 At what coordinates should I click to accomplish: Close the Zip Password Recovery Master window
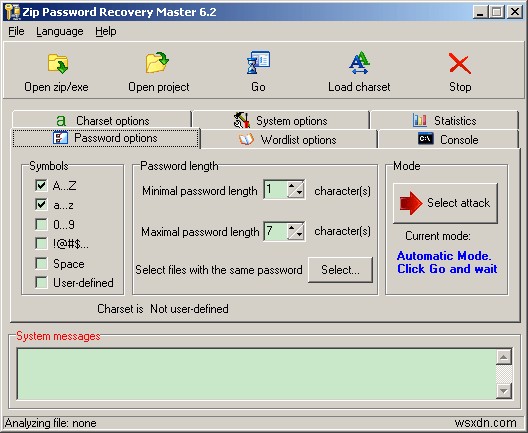point(515,12)
